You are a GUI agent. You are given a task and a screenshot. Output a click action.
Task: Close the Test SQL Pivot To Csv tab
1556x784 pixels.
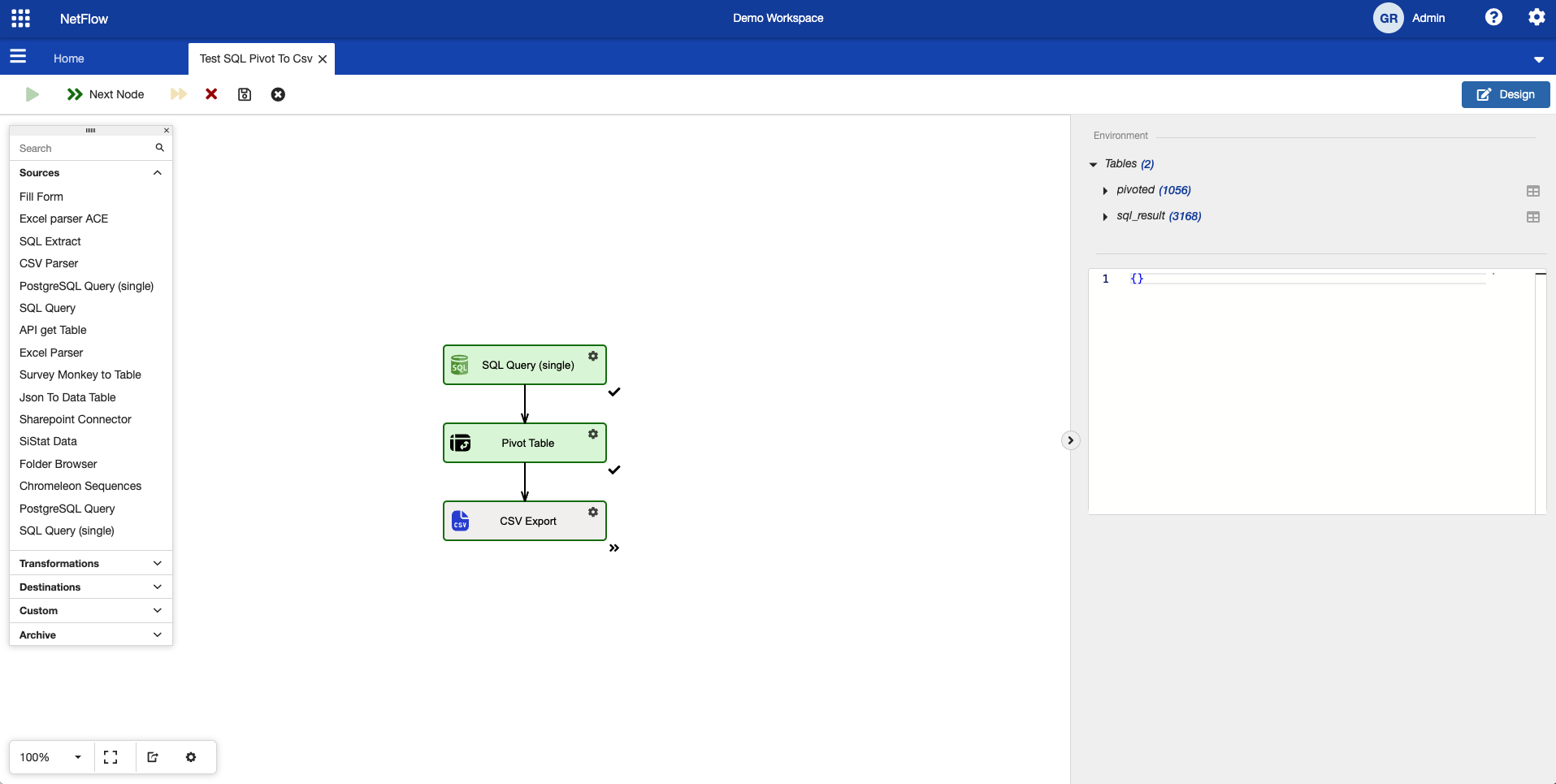coord(323,59)
